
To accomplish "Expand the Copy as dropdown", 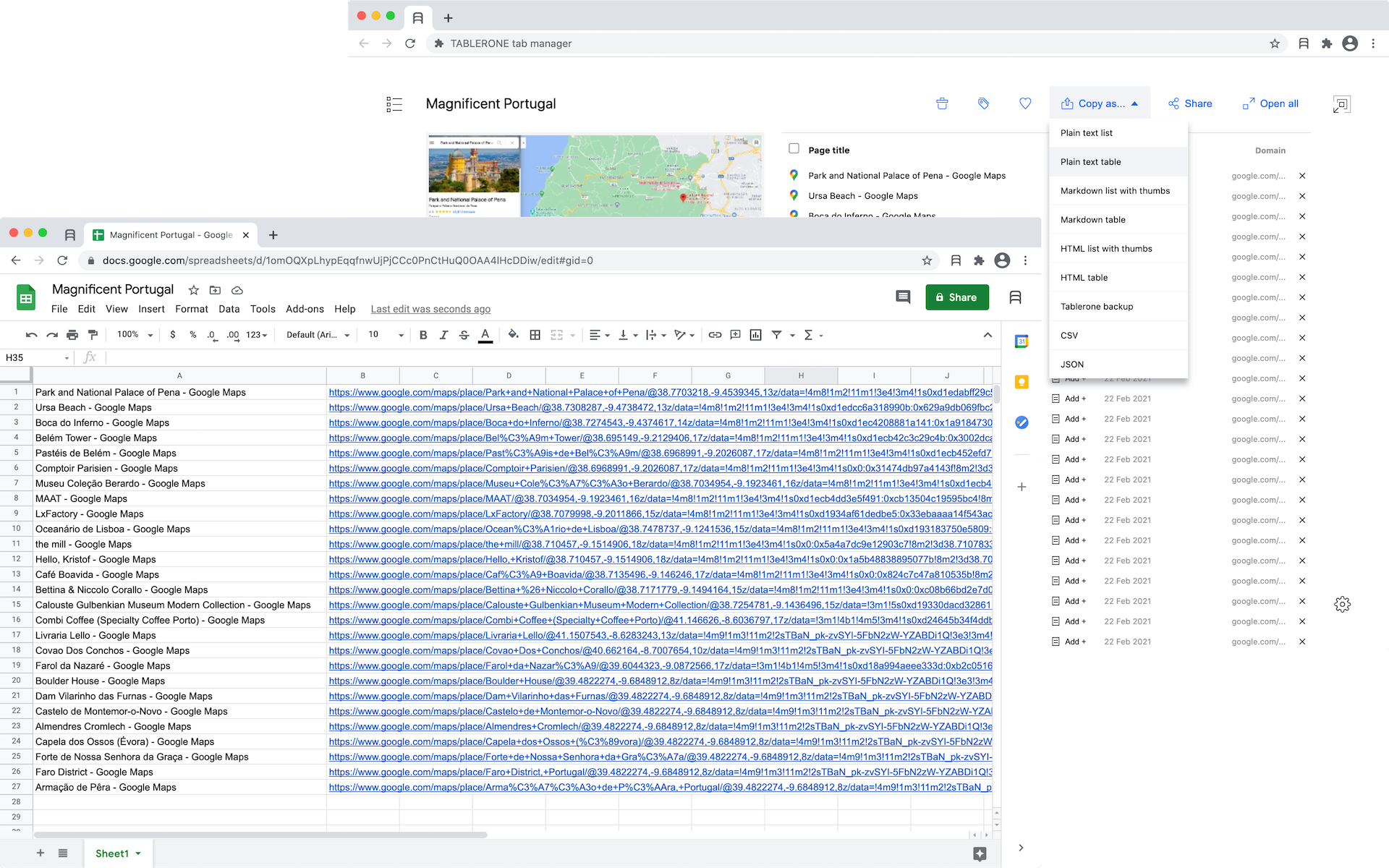I will tap(1100, 103).
